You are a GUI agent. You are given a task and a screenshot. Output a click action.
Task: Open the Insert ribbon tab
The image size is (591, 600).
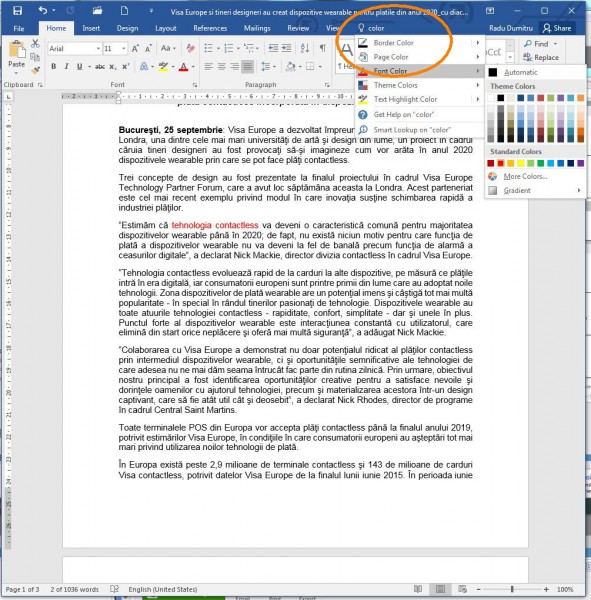point(91,28)
